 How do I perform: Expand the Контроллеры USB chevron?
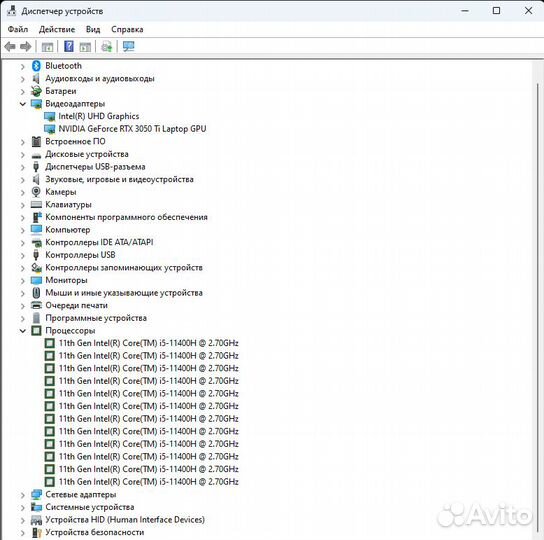click(23, 255)
